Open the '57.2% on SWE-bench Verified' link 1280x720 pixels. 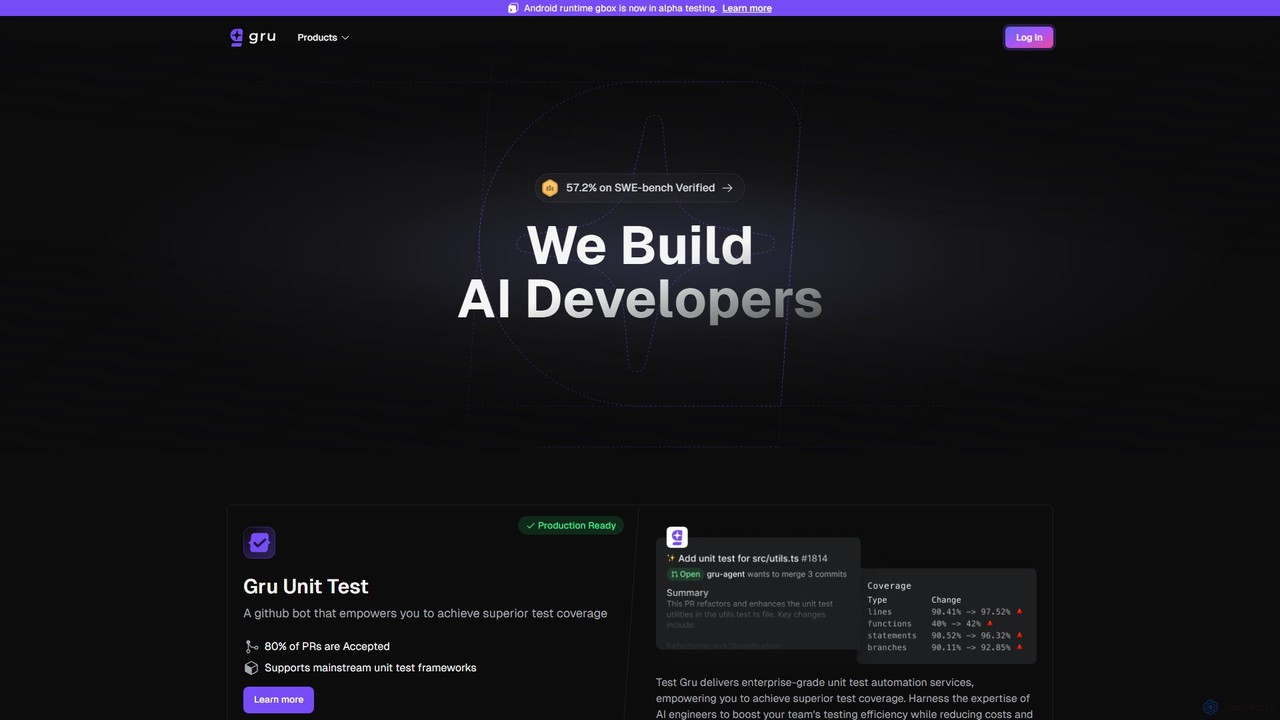tap(639, 188)
